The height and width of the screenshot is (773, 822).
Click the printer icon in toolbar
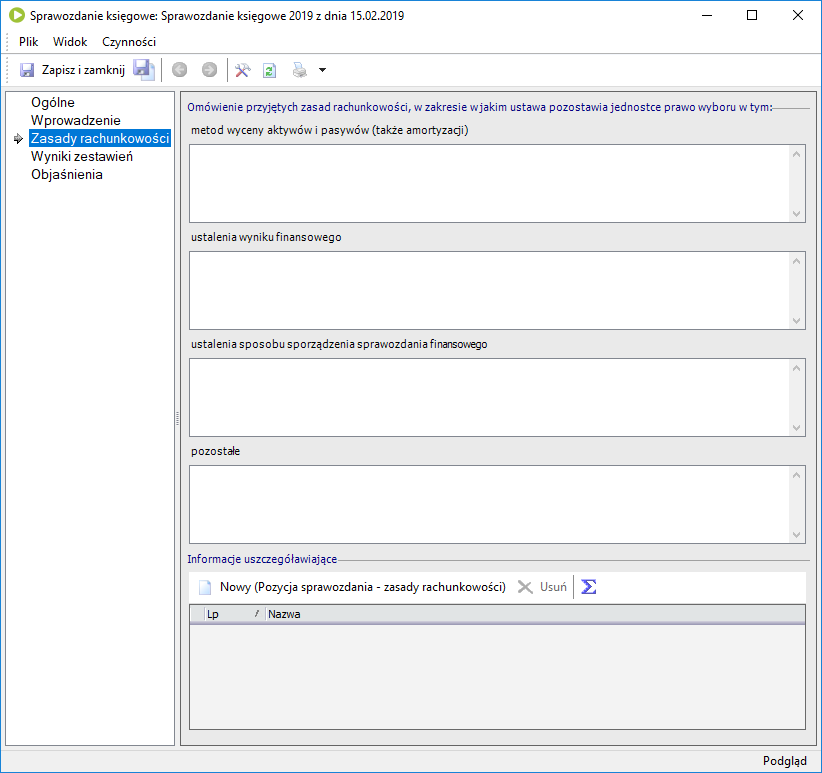tap(299, 70)
